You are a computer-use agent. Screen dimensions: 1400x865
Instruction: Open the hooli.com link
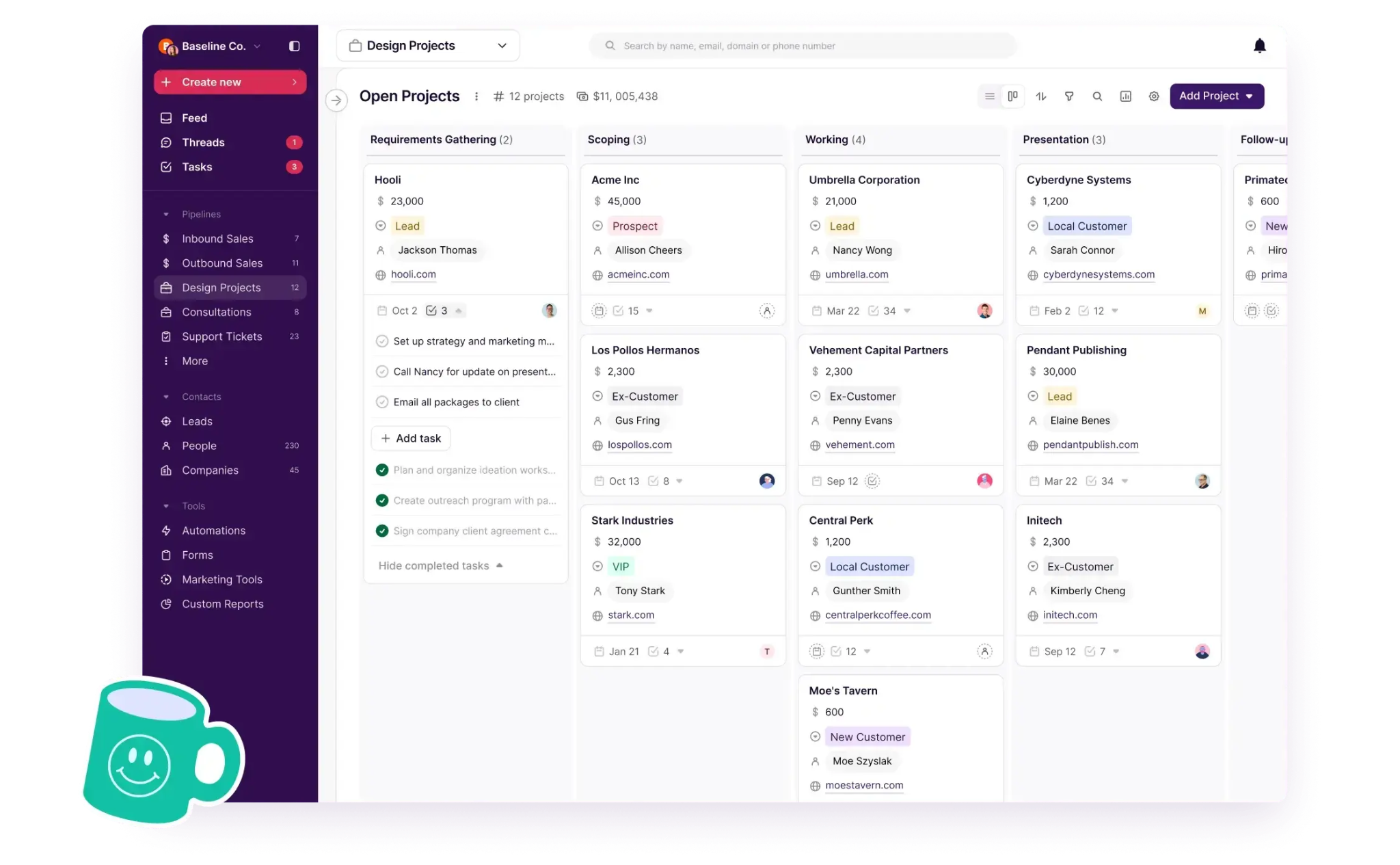(413, 274)
